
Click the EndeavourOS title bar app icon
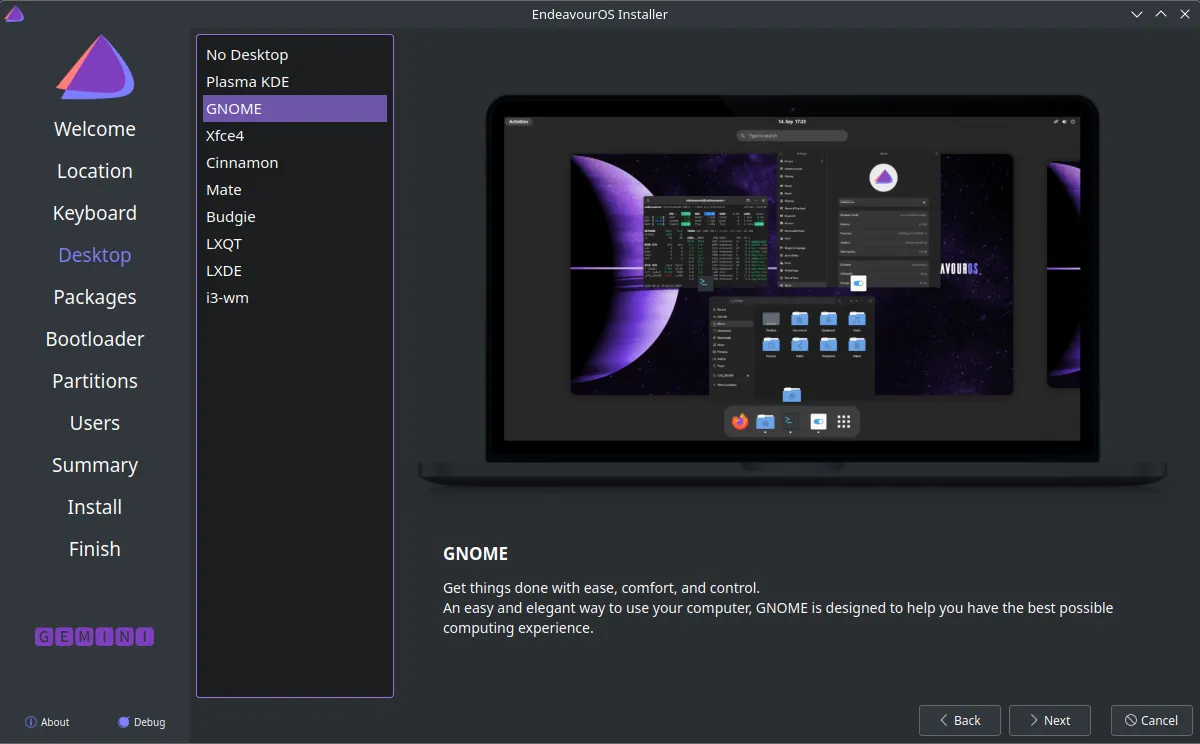[x=14, y=14]
